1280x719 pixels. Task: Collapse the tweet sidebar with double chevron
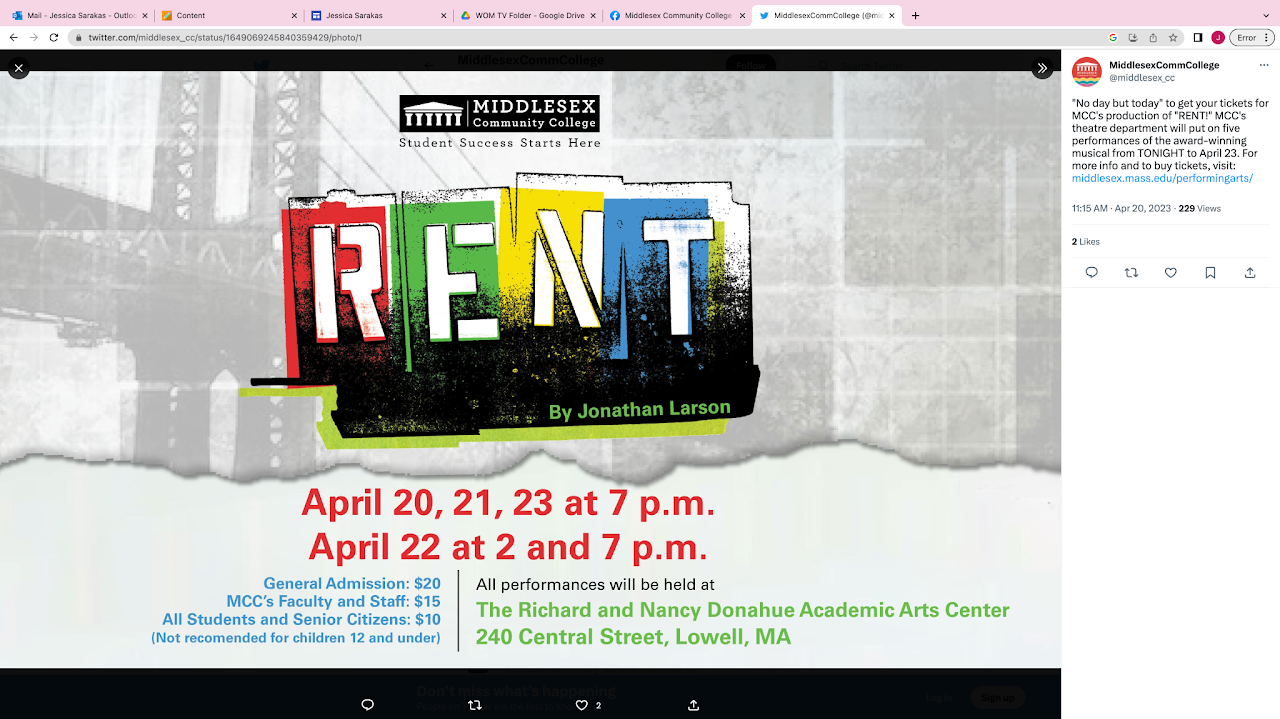[1042, 68]
